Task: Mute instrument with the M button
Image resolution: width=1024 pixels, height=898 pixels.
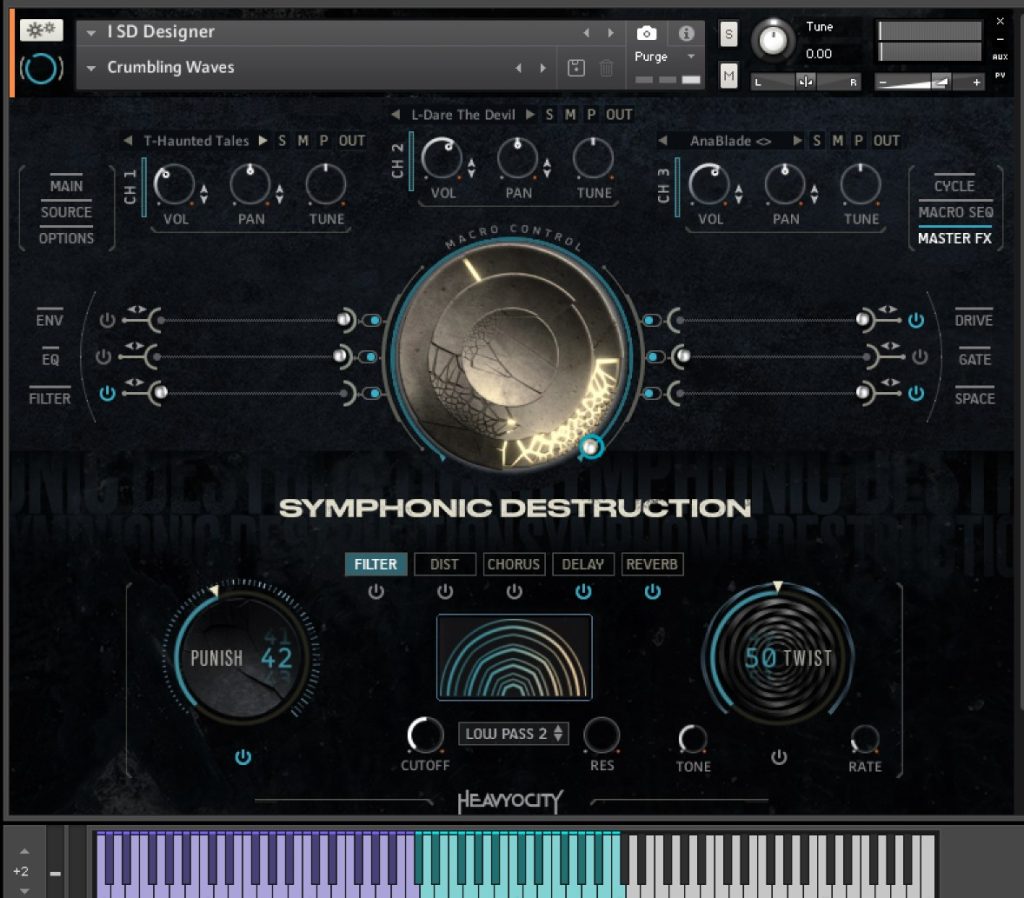Action: click(728, 76)
